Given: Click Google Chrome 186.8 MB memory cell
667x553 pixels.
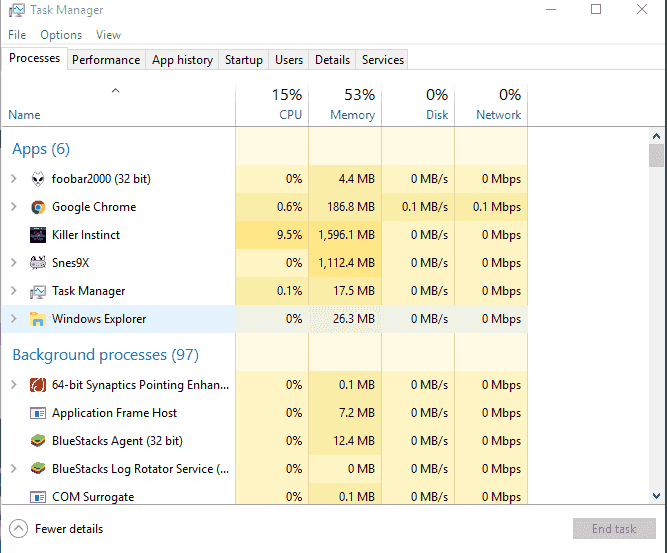Looking at the screenshot, I should (x=345, y=207).
